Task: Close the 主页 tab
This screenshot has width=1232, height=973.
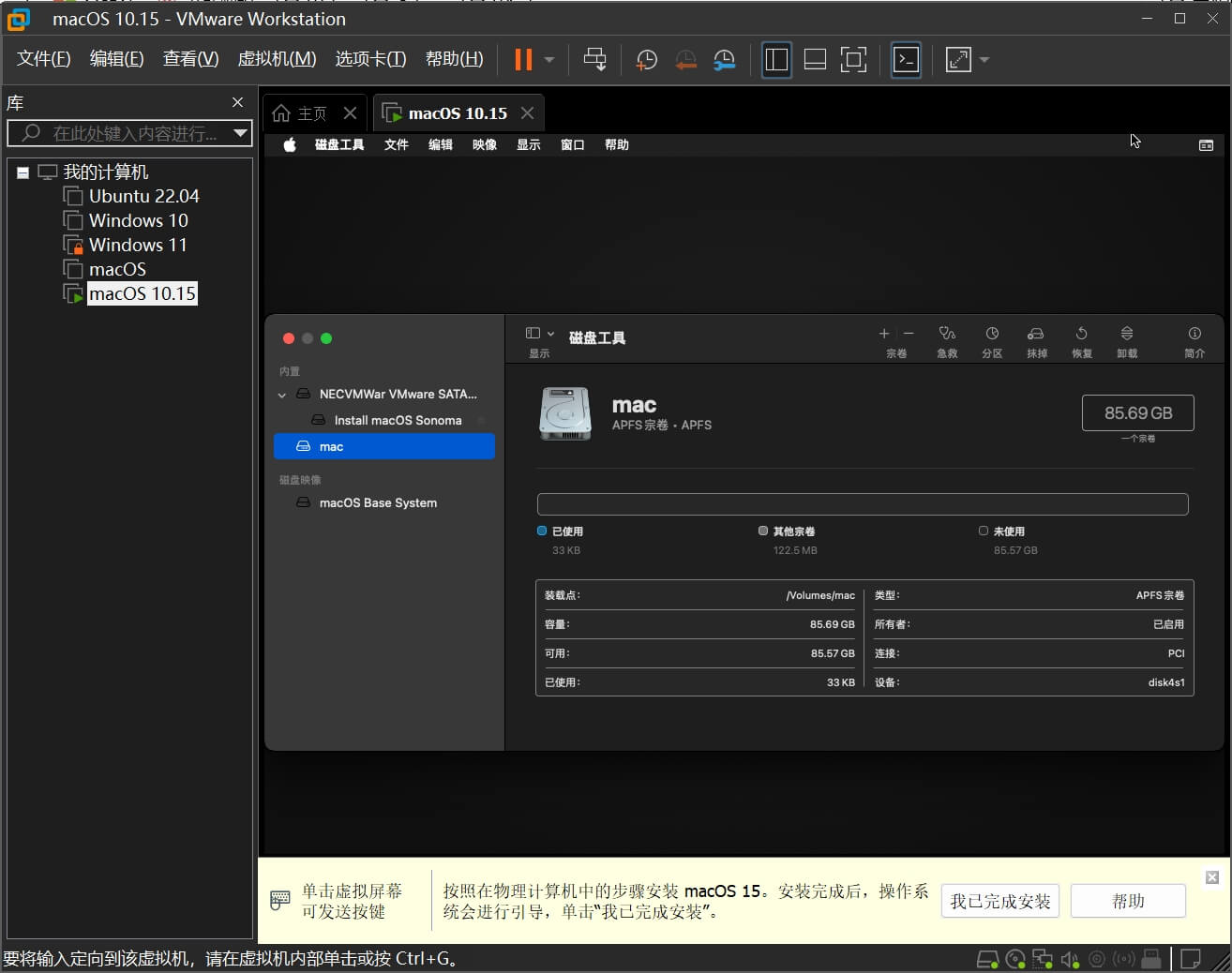Action: point(350,112)
